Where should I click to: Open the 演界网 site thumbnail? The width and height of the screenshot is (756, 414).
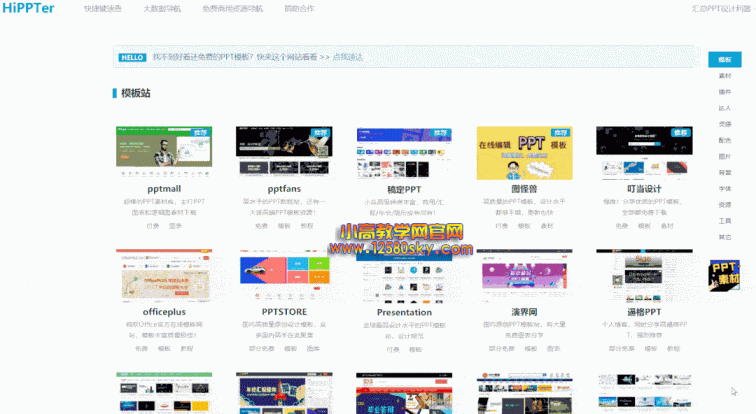[x=524, y=276]
